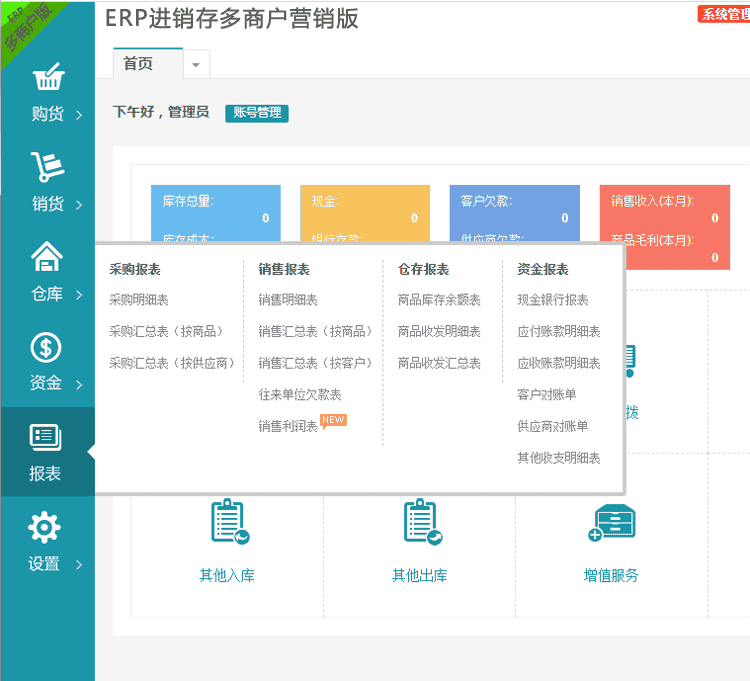Expand the tab list dropdown arrow

[x=196, y=64]
